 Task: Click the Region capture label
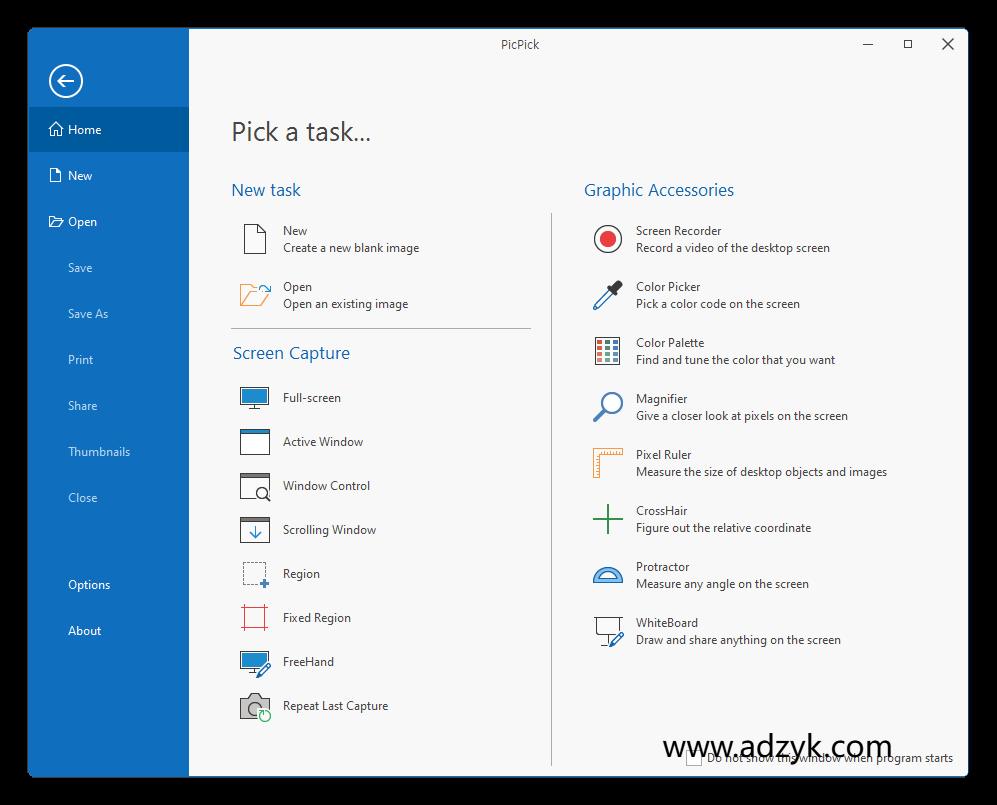point(301,574)
